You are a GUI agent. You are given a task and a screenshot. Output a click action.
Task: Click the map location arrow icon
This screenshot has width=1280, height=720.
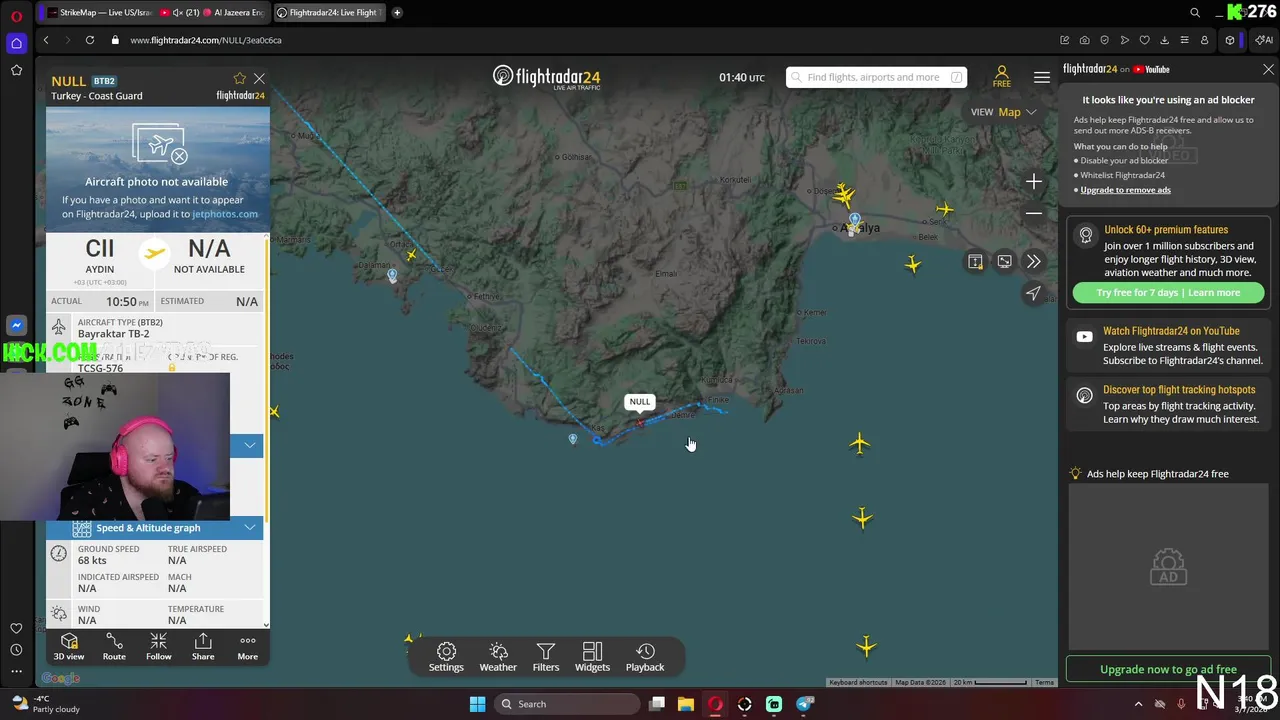pyautogui.click(x=1034, y=293)
